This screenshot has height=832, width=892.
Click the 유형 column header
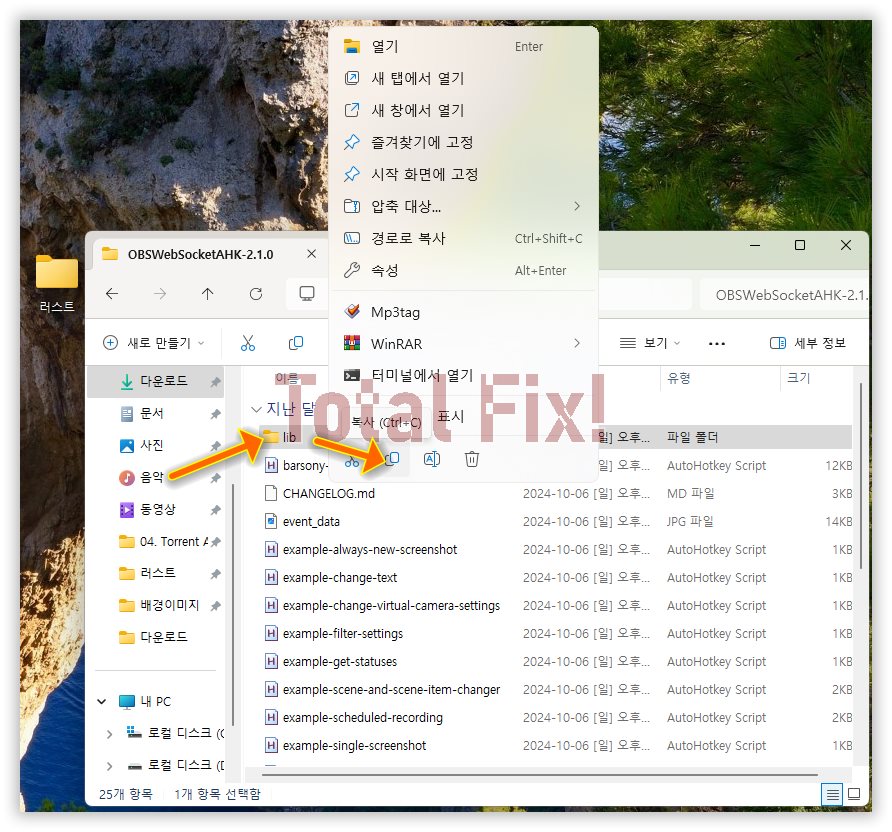click(x=678, y=378)
